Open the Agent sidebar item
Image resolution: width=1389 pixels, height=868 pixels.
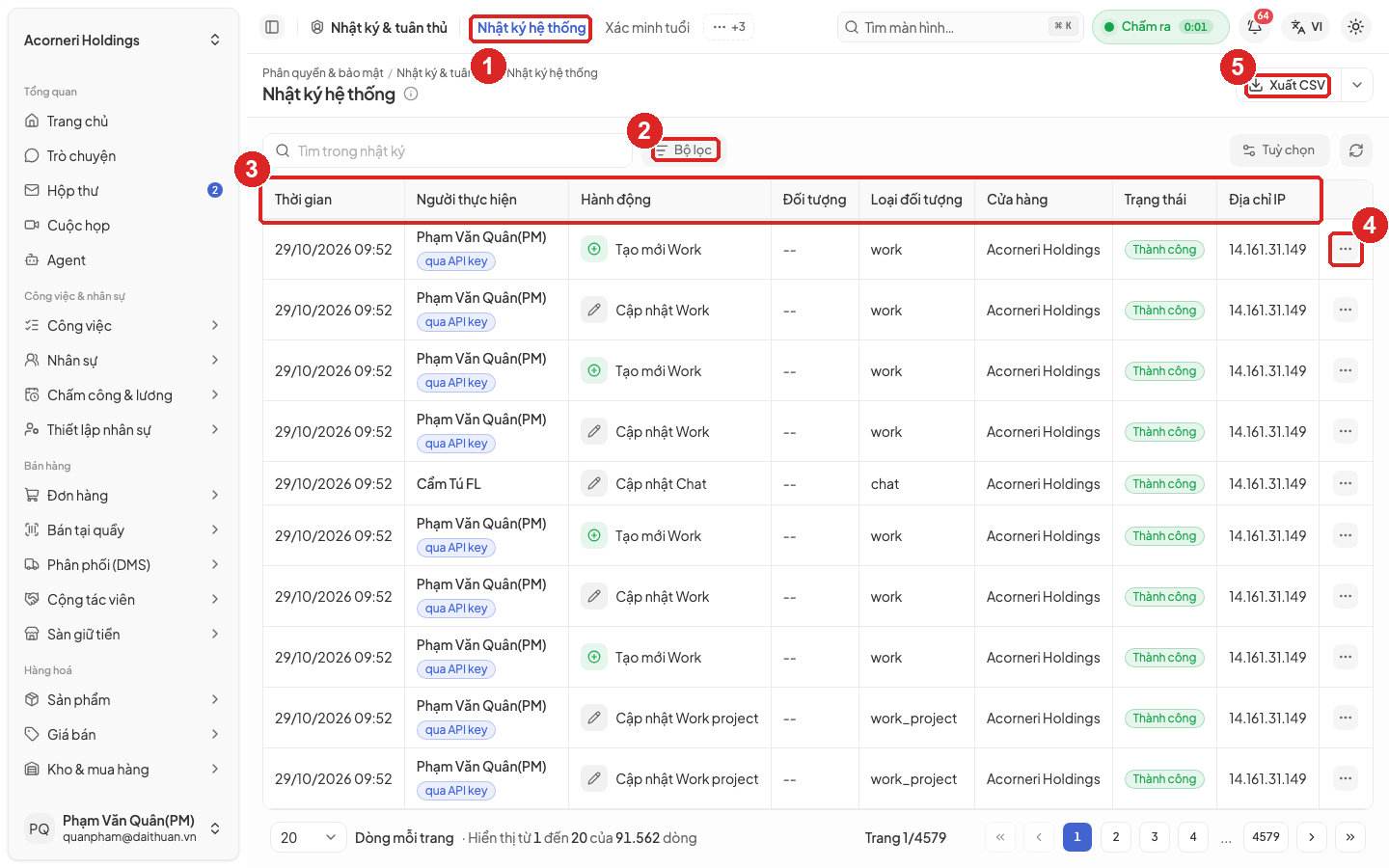pos(123,260)
